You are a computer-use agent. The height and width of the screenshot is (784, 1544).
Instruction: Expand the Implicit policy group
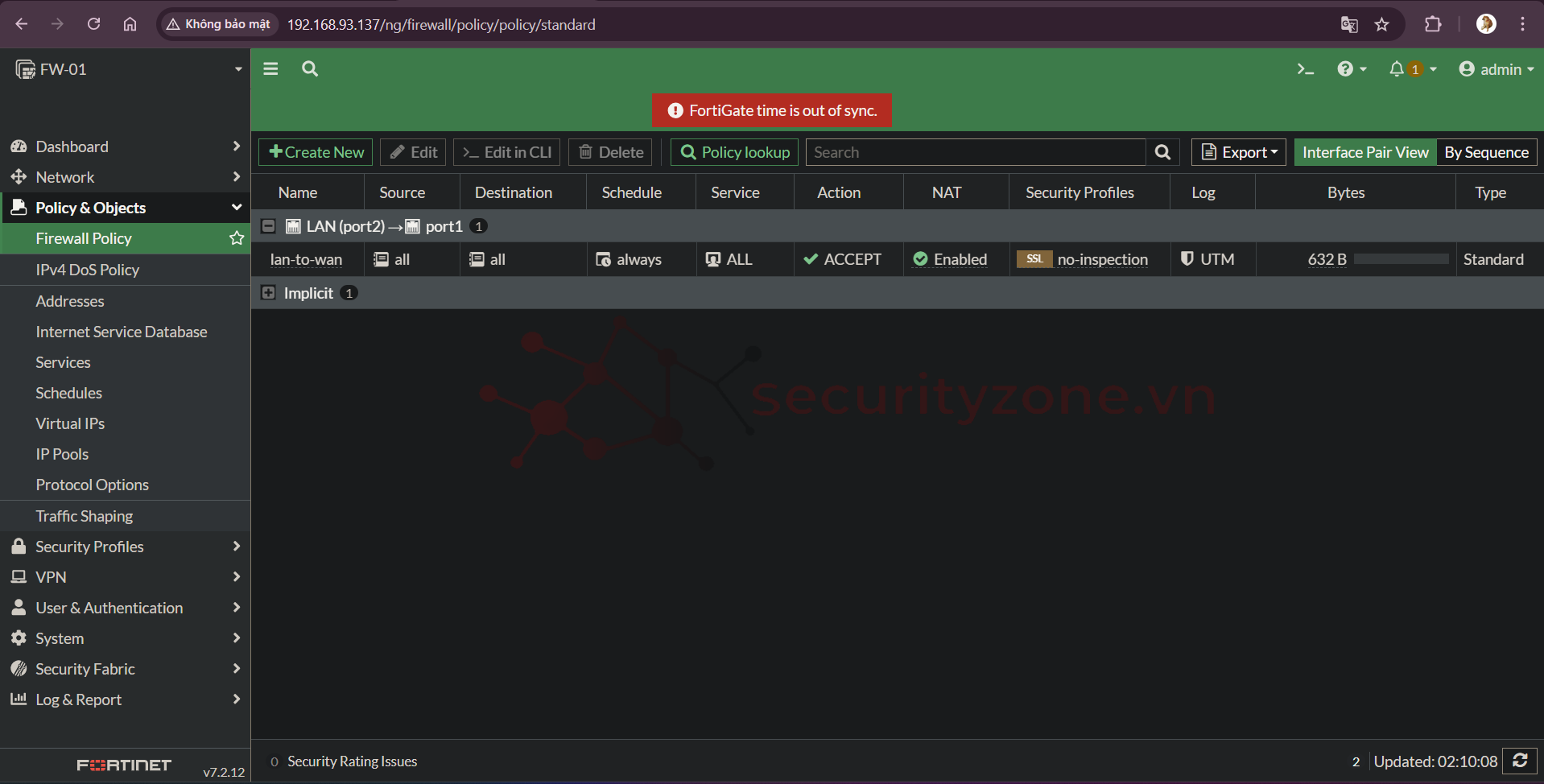[269, 293]
